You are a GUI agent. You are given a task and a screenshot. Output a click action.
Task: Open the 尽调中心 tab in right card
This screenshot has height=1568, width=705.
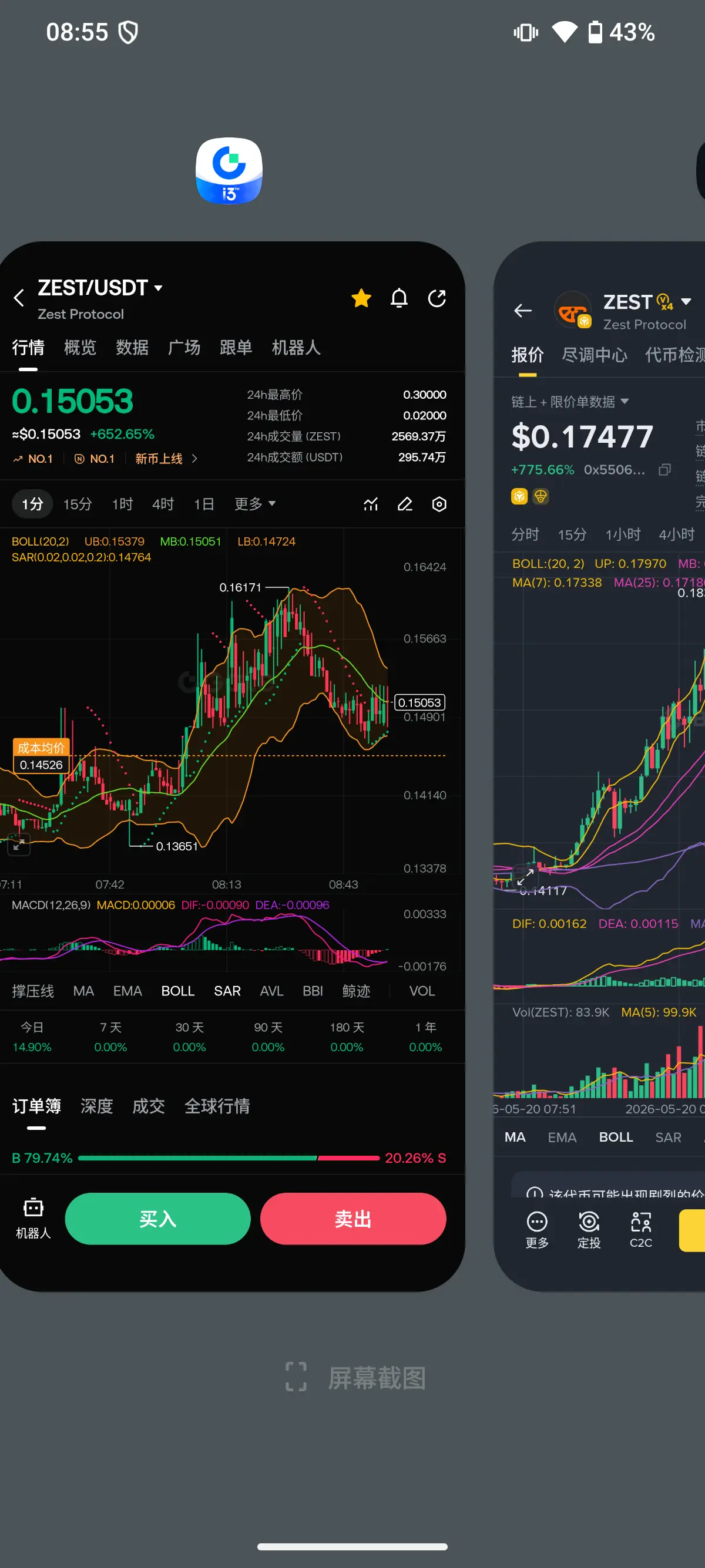click(x=594, y=354)
